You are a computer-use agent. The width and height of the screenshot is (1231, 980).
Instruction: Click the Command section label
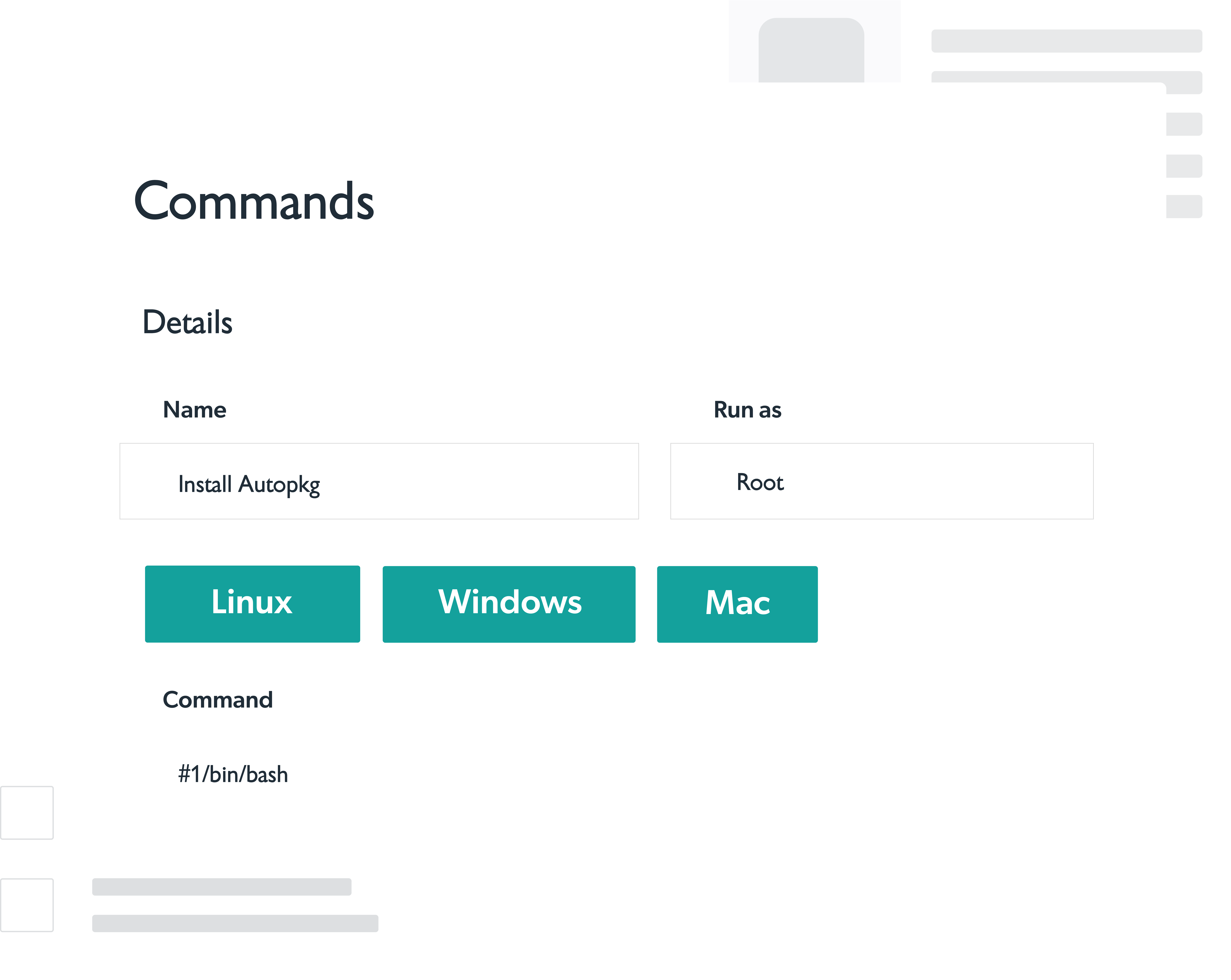click(x=218, y=700)
